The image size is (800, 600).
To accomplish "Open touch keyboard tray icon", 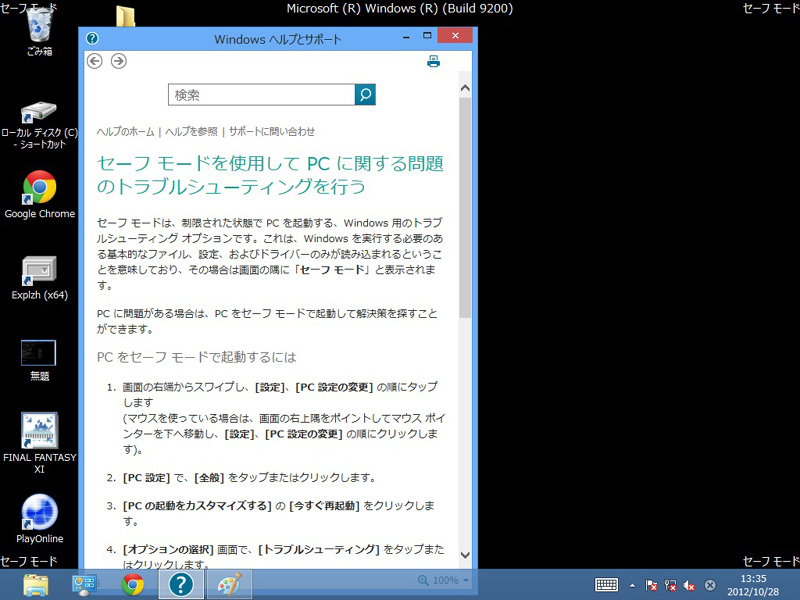I will [x=607, y=585].
